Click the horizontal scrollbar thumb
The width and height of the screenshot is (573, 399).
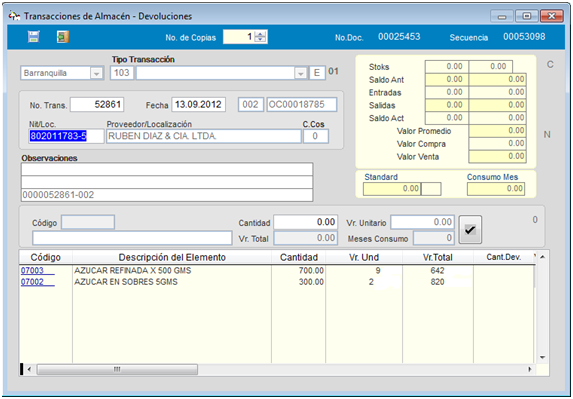pos(117,369)
